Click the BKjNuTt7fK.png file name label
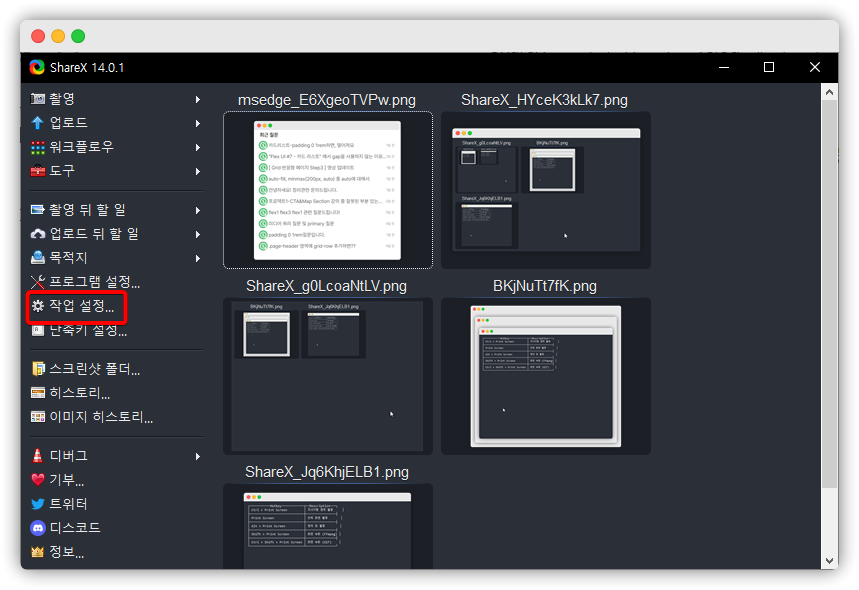This screenshot has height=590, width=859. pos(545,286)
